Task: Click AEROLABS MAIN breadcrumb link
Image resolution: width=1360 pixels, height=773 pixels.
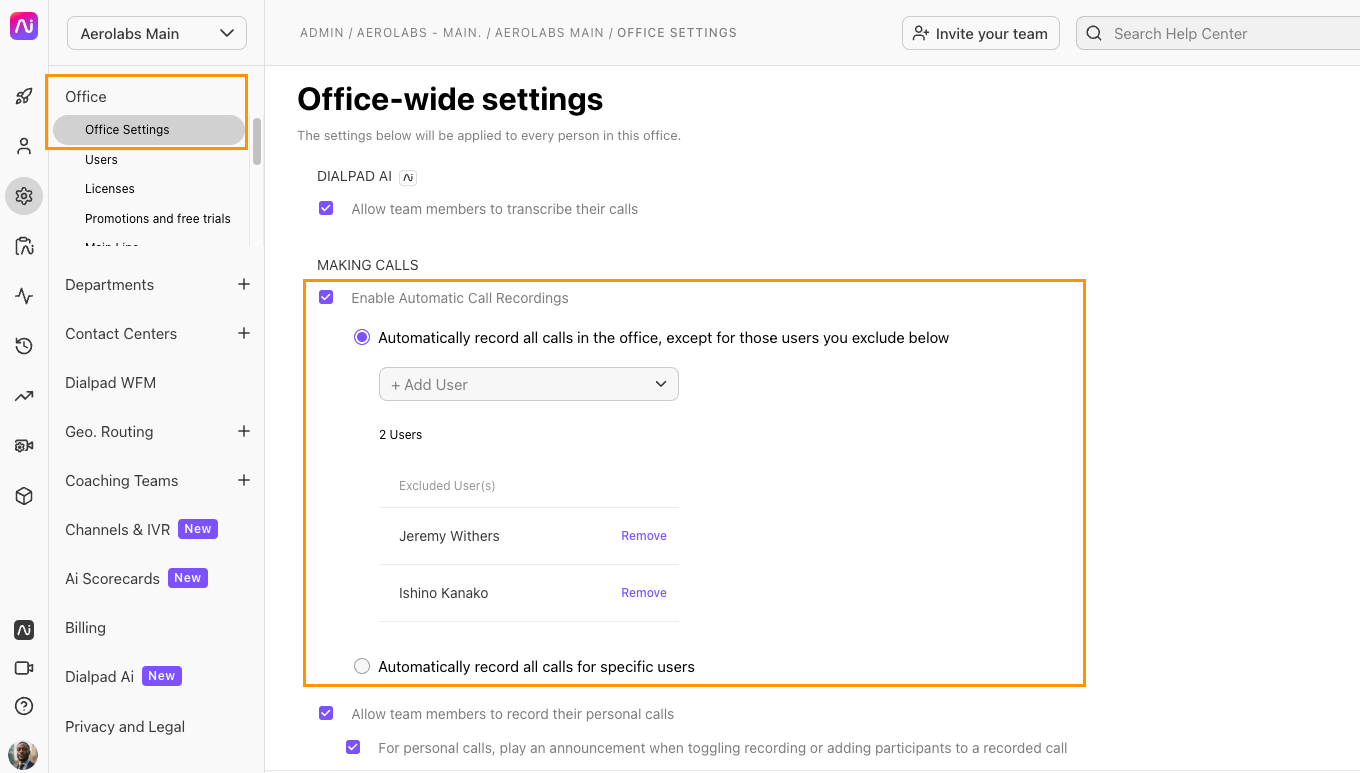Action: pyautogui.click(x=549, y=33)
